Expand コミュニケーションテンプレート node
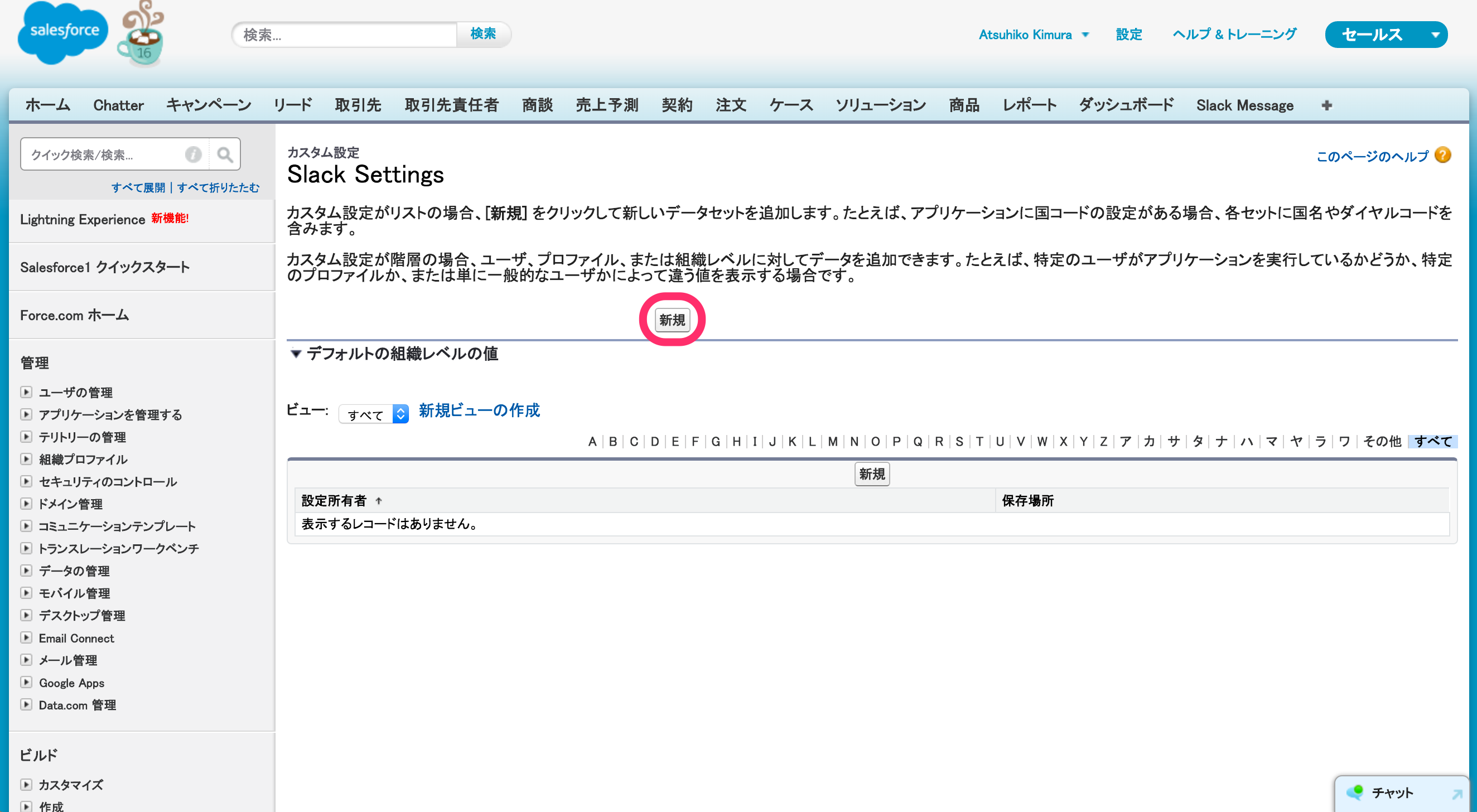This screenshot has width=1477, height=812. pyautogui.click(x=26, y=526)
